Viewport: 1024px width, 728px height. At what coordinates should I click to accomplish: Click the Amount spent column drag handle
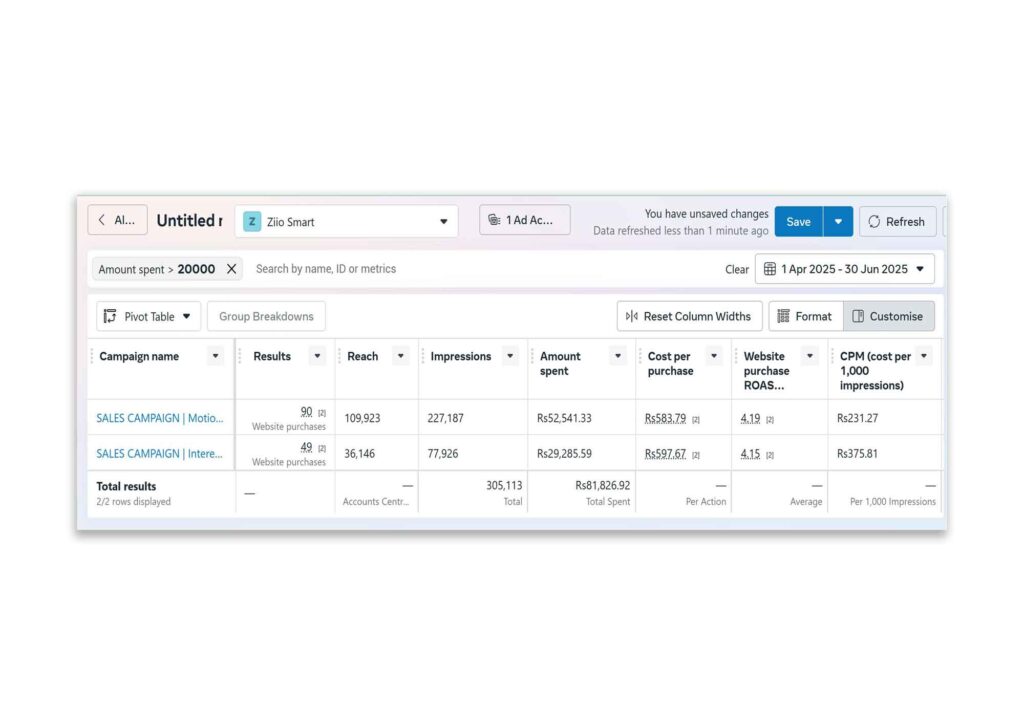click(532, 356)
